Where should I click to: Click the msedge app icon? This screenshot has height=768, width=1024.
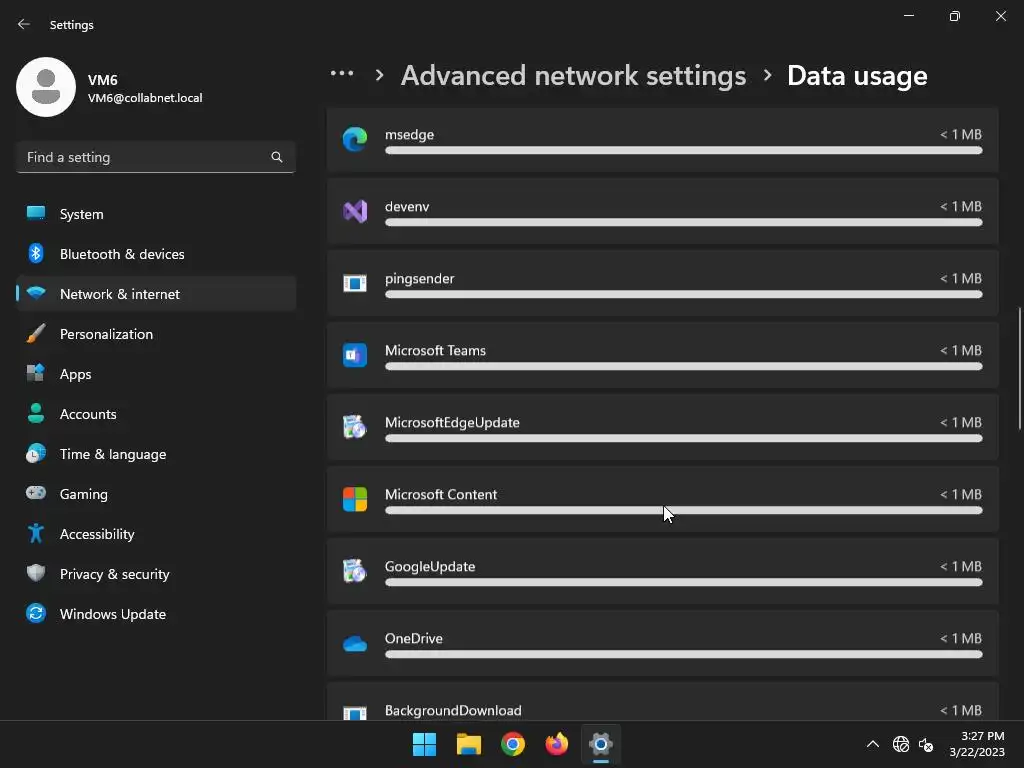click(x=355, y=140)
